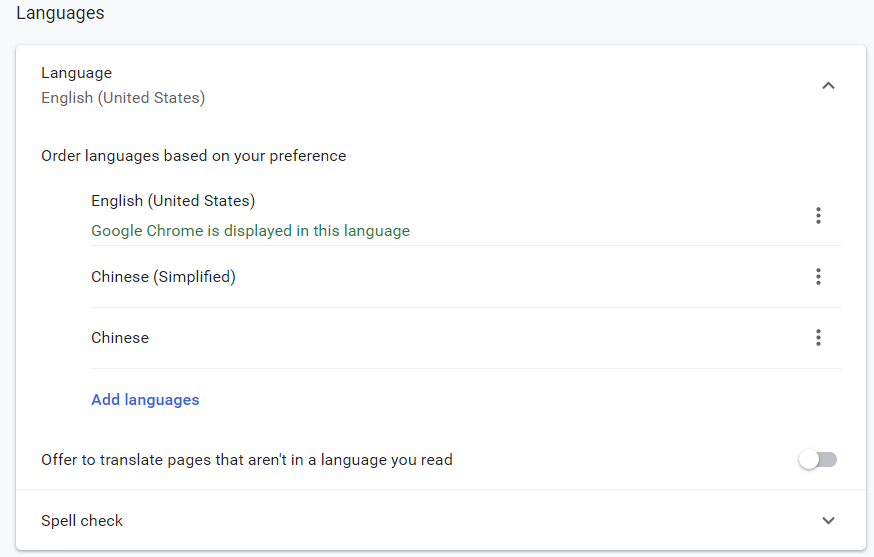Click the Language section header title
The image size is (874, 557).
point(76,73)
